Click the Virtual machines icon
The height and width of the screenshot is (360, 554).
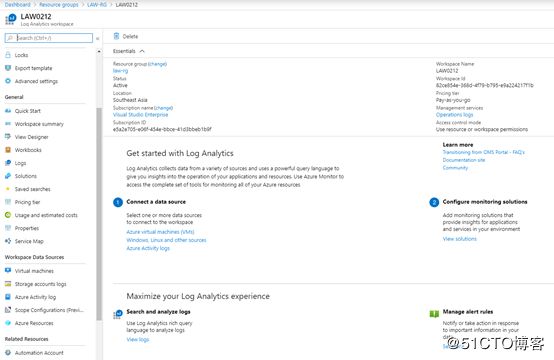(8, 271)
